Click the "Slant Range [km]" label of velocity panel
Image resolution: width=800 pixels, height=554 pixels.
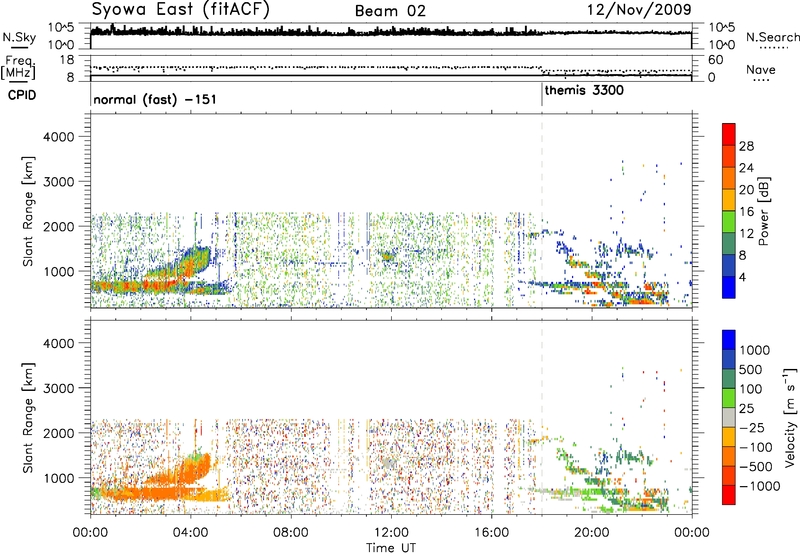point(28,418)
